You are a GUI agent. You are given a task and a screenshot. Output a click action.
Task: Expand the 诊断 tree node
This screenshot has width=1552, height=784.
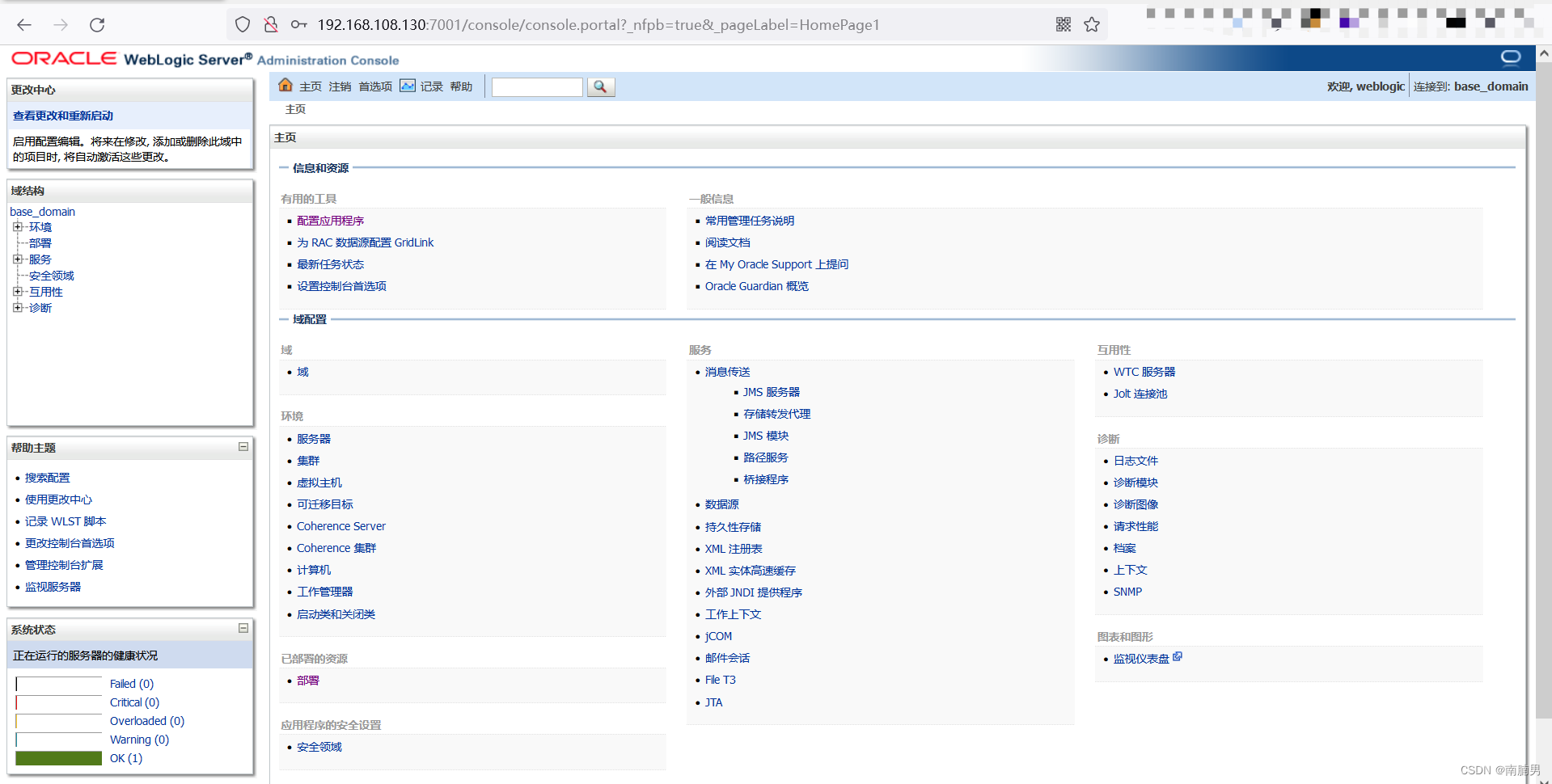pos(18,308)
